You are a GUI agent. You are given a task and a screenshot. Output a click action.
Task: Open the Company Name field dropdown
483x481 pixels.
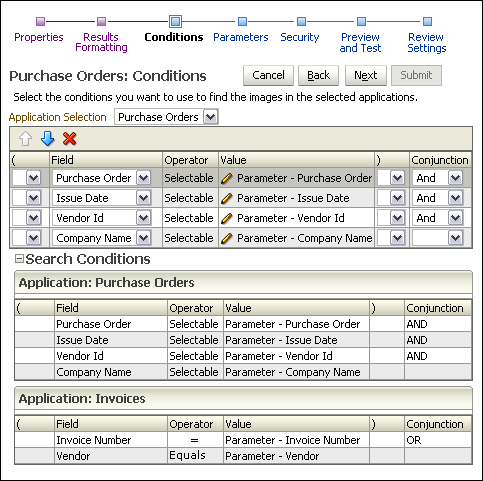tap(144, 238)
